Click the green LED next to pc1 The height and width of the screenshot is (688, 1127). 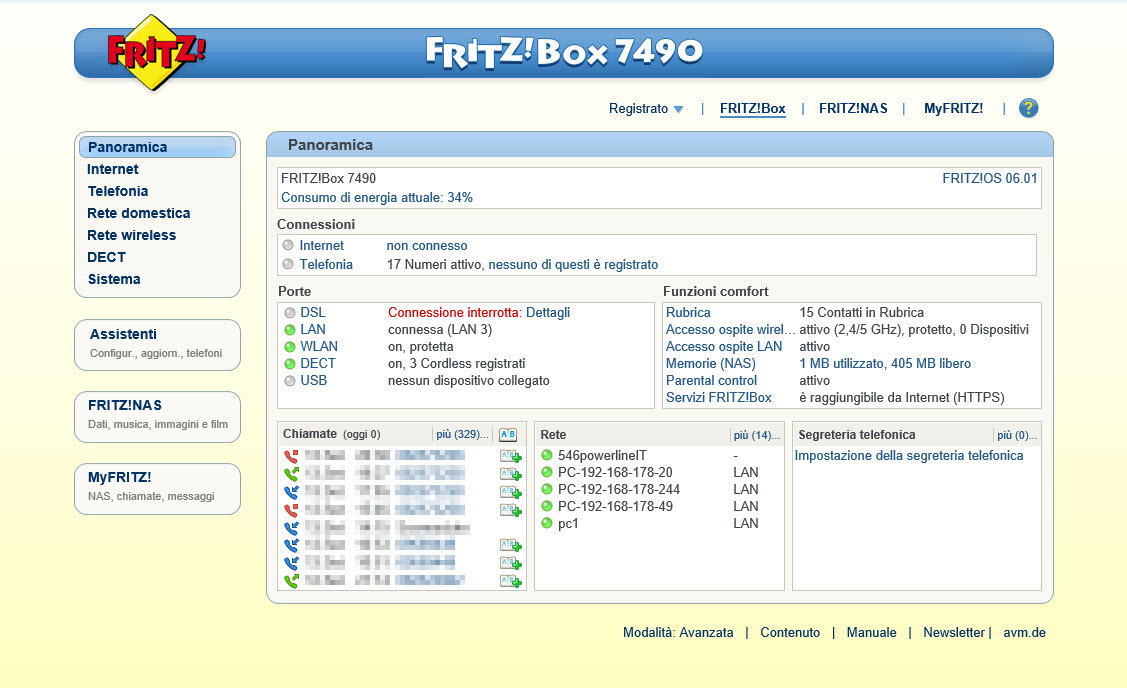point(547,523)
